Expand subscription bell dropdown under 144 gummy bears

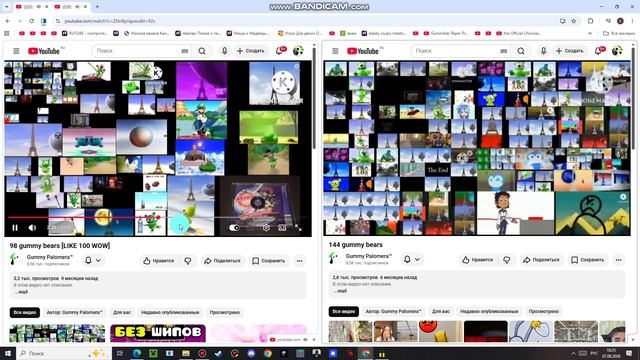tap(412, 260)
